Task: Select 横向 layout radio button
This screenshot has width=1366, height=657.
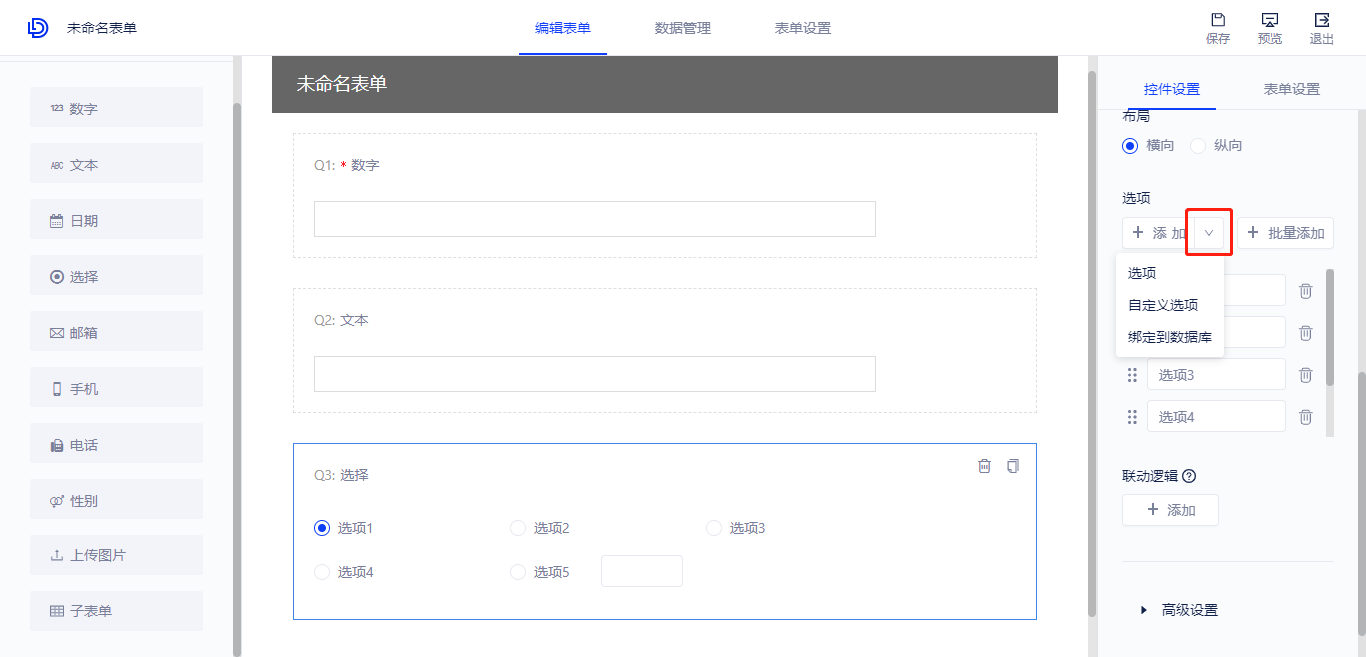Action: 1131,146
